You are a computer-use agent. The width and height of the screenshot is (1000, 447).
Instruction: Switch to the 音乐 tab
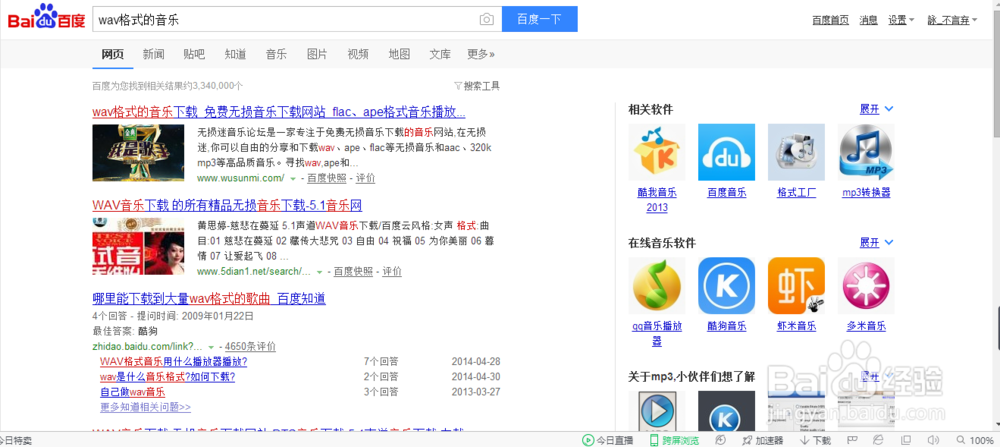276,54
